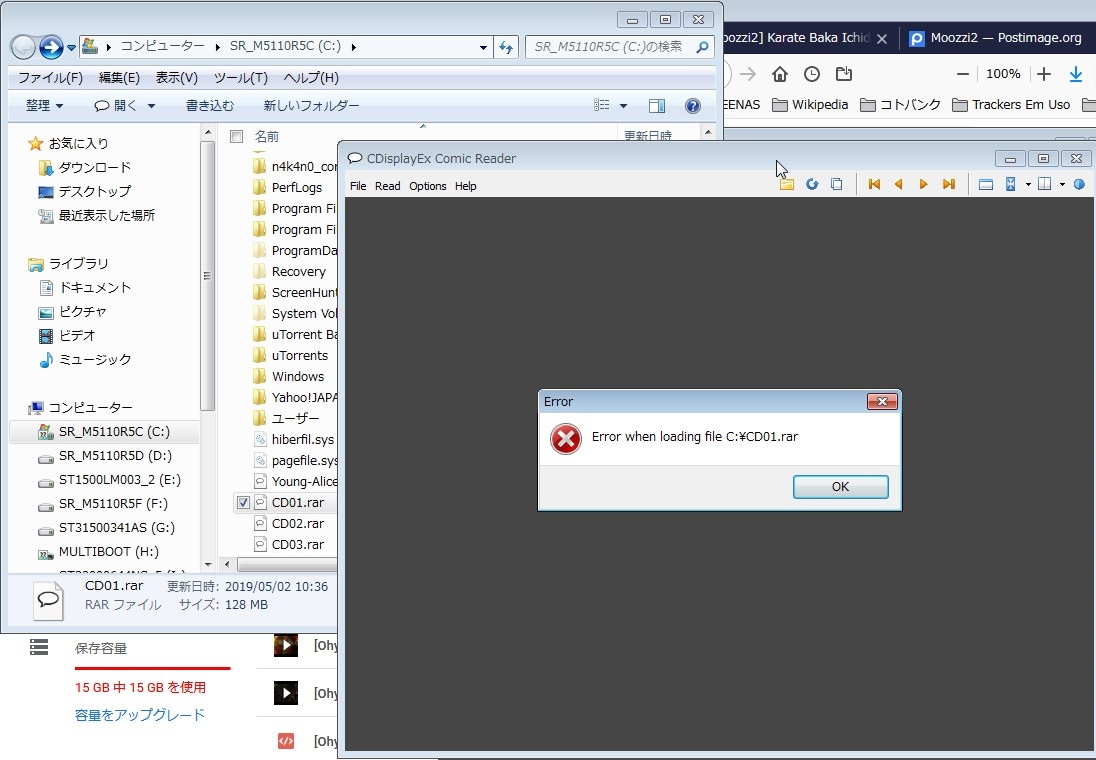This screenshot has width=1096, height=760.
Task: Open the address bar history dropdown in Explorer
Action: click(x=483, y=48)
